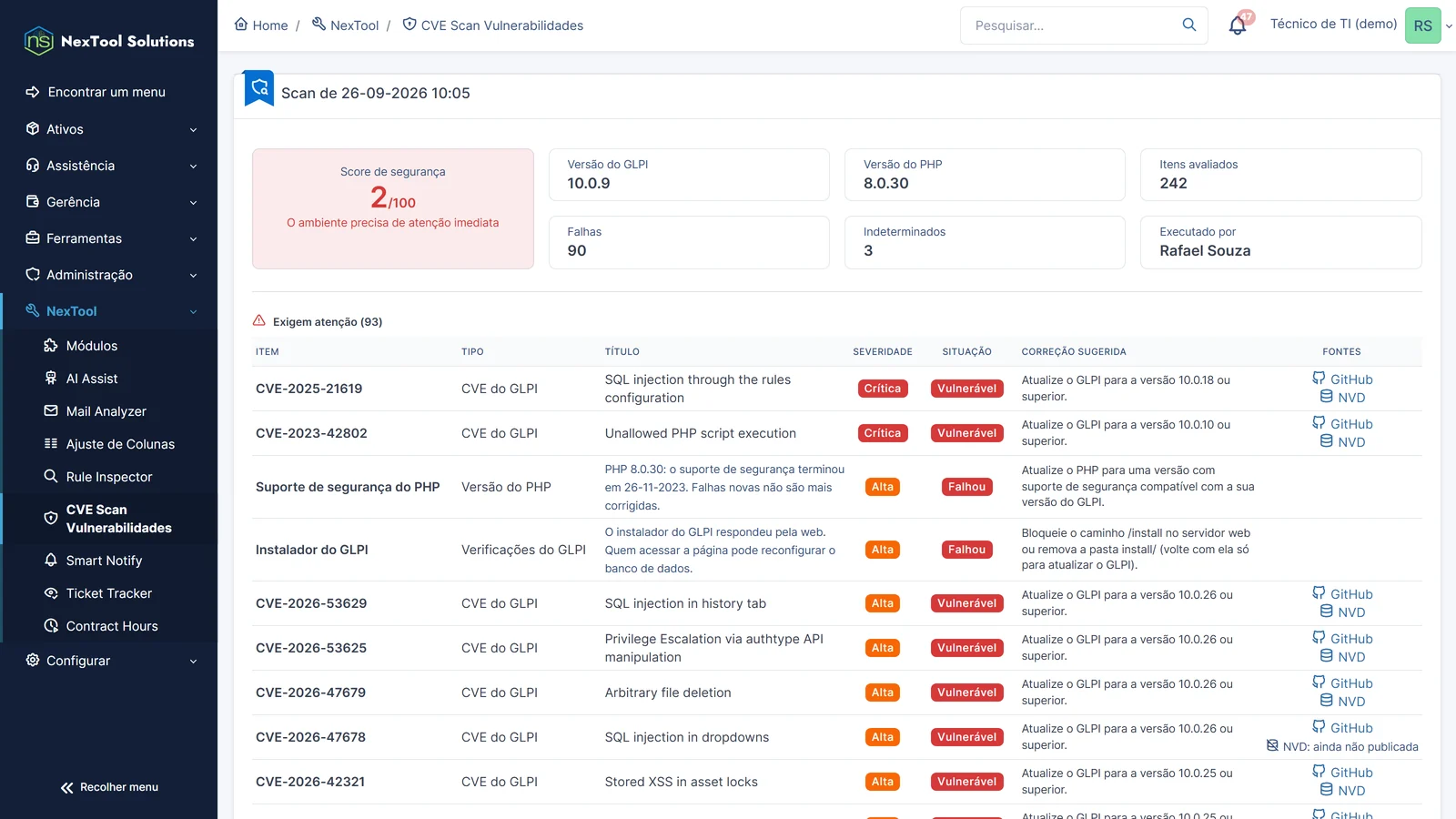Open the NexTool breadcrumb link
1456x819 pixels.
345,25
